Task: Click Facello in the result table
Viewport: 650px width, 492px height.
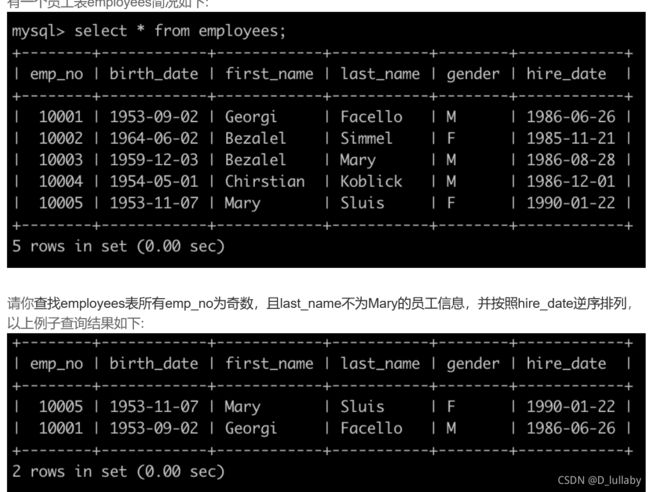Action: click(x=371, y=428)
